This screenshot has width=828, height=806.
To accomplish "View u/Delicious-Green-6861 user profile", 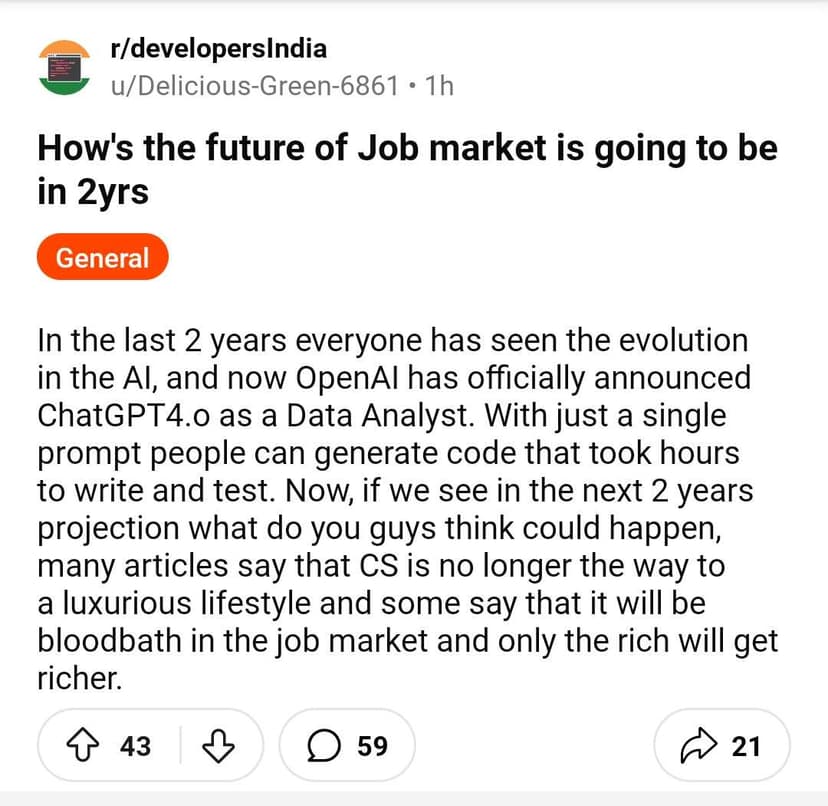I will click(255, 85).
